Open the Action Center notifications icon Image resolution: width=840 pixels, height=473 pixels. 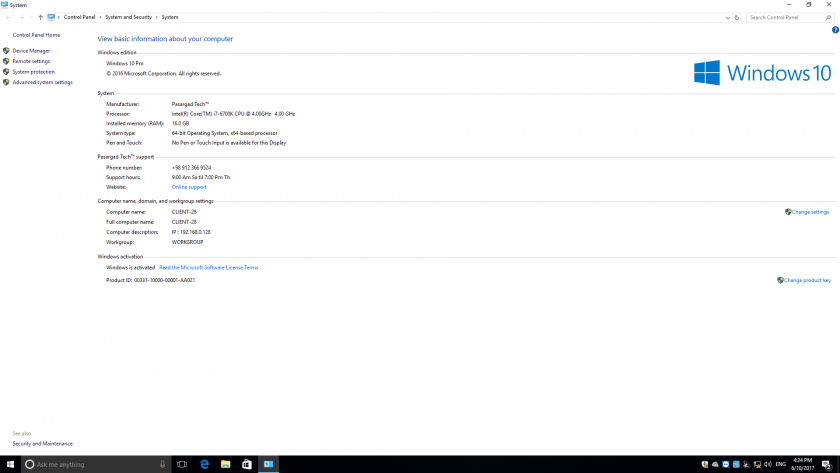(x=826, y=464)
